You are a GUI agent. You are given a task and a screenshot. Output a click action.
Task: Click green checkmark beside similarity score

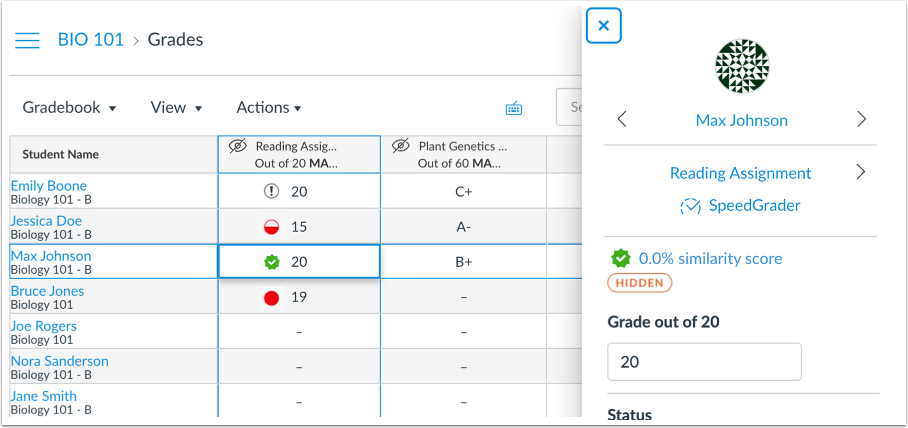pos(621,259)
